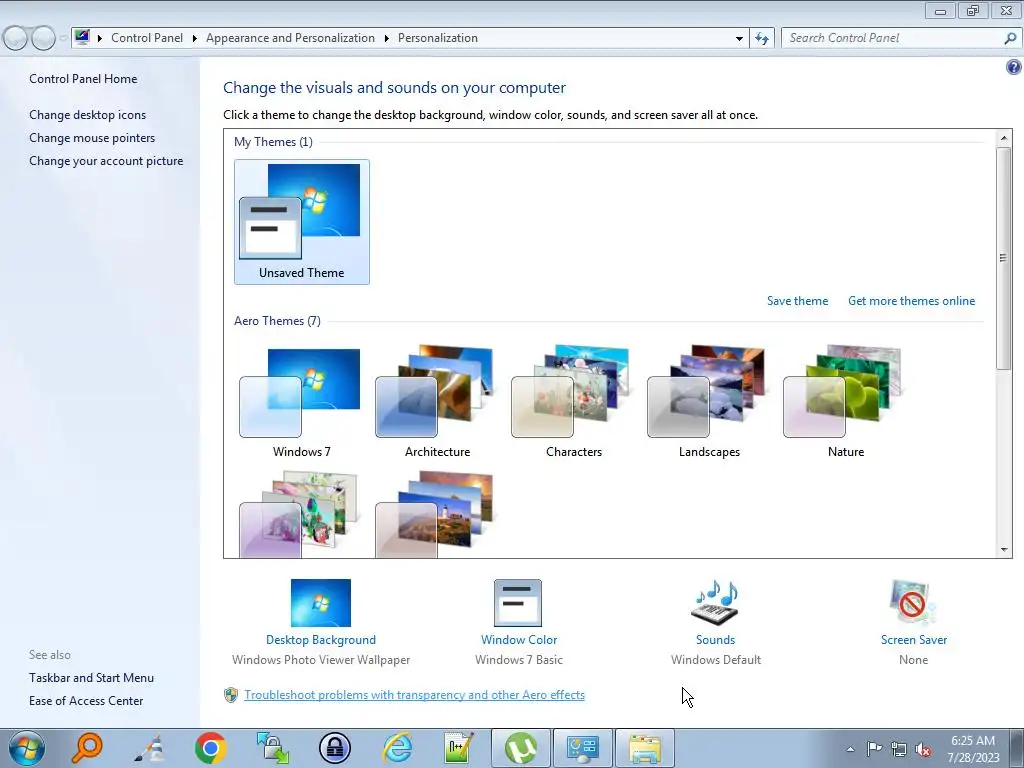
Task: Expand arrow before Control Panel breadcrumb
Action: pos(100,39)
